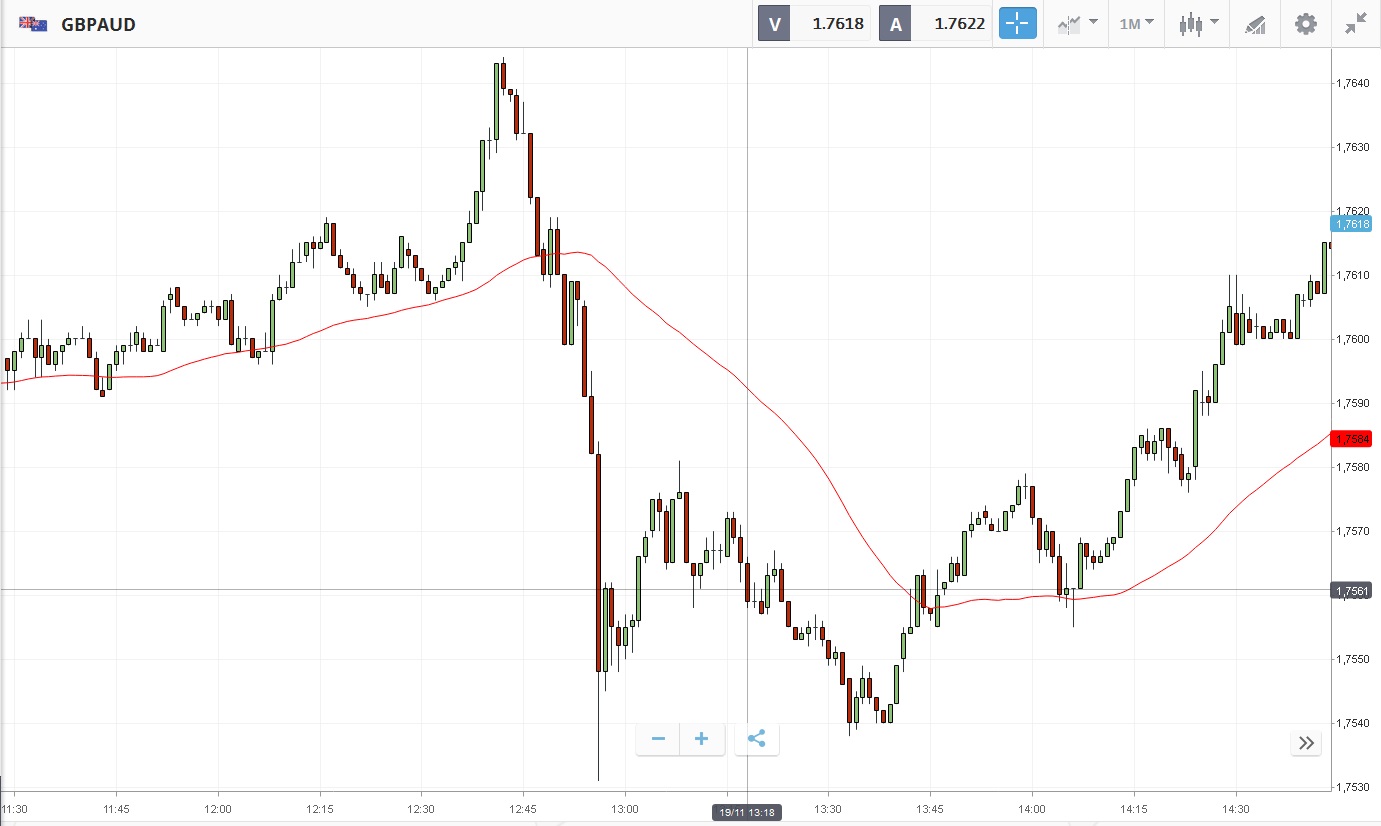Click the V sell price 1.7618 button
Screen dimensions: 1381x826
813,24
